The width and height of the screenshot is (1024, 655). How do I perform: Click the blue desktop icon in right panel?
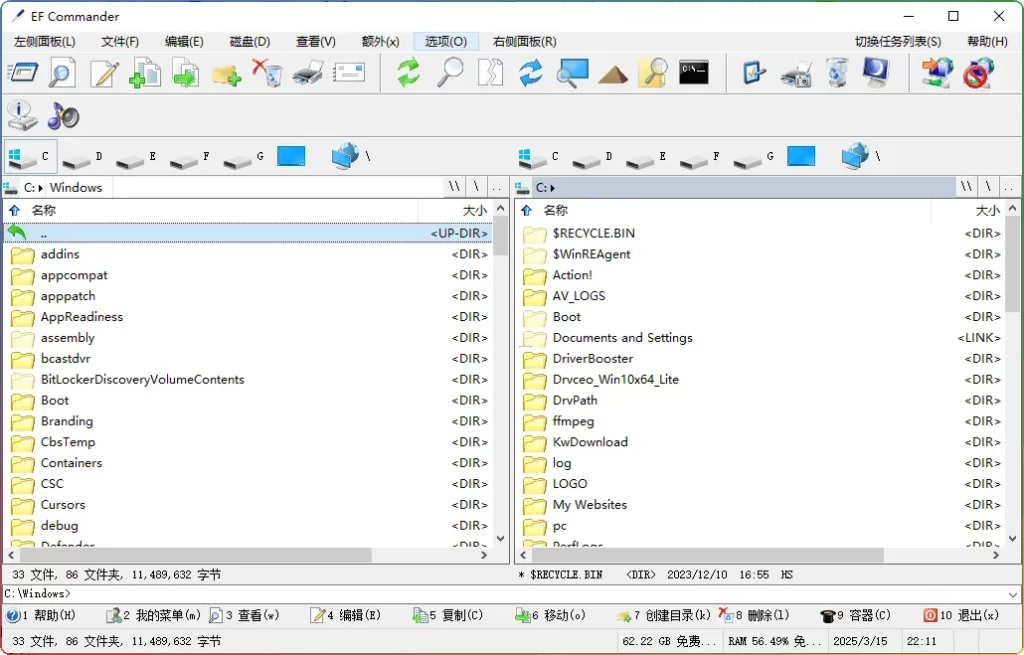click(x=801, y=156)
